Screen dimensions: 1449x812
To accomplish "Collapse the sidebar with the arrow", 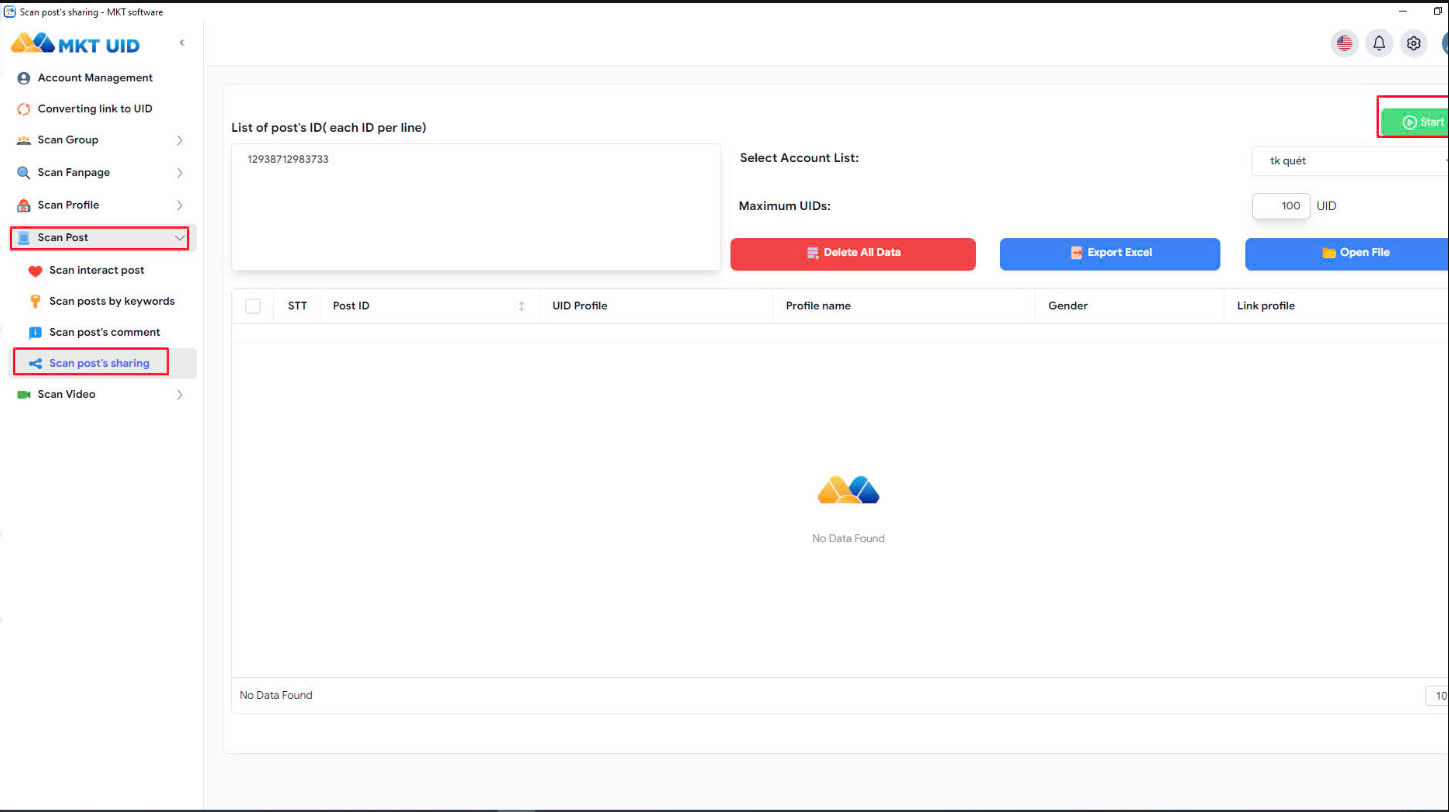I will 181,43.
